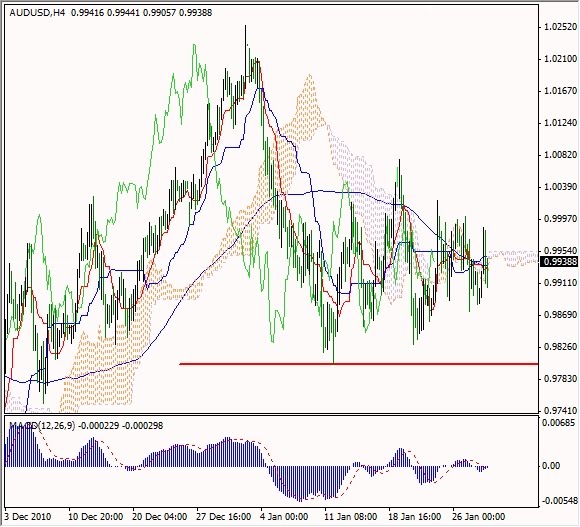580x527 pixels.
Task: Click the 1.01240 price axis label
Action: click(560, 123)
